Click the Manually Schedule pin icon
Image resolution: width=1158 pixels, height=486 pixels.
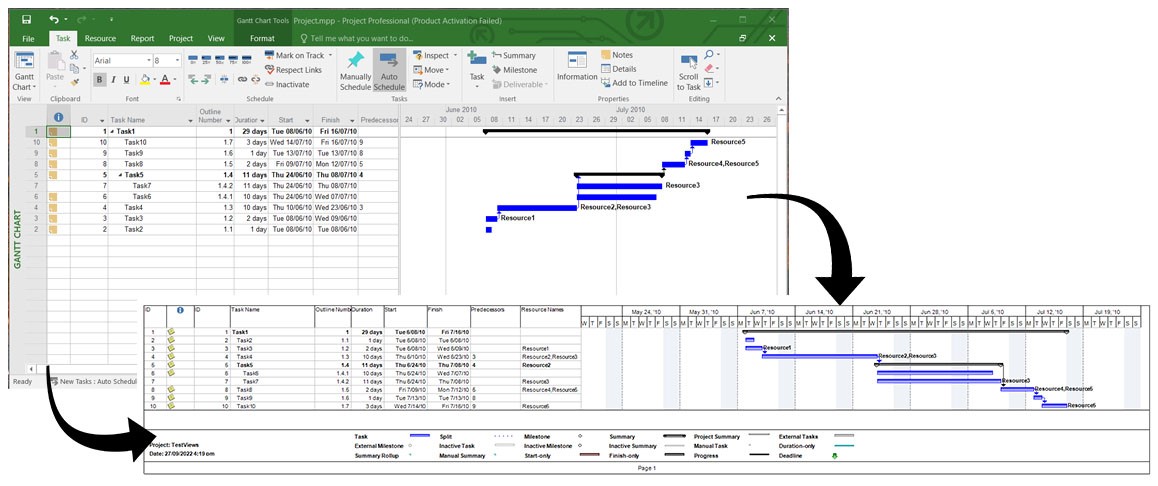(355, 63)
